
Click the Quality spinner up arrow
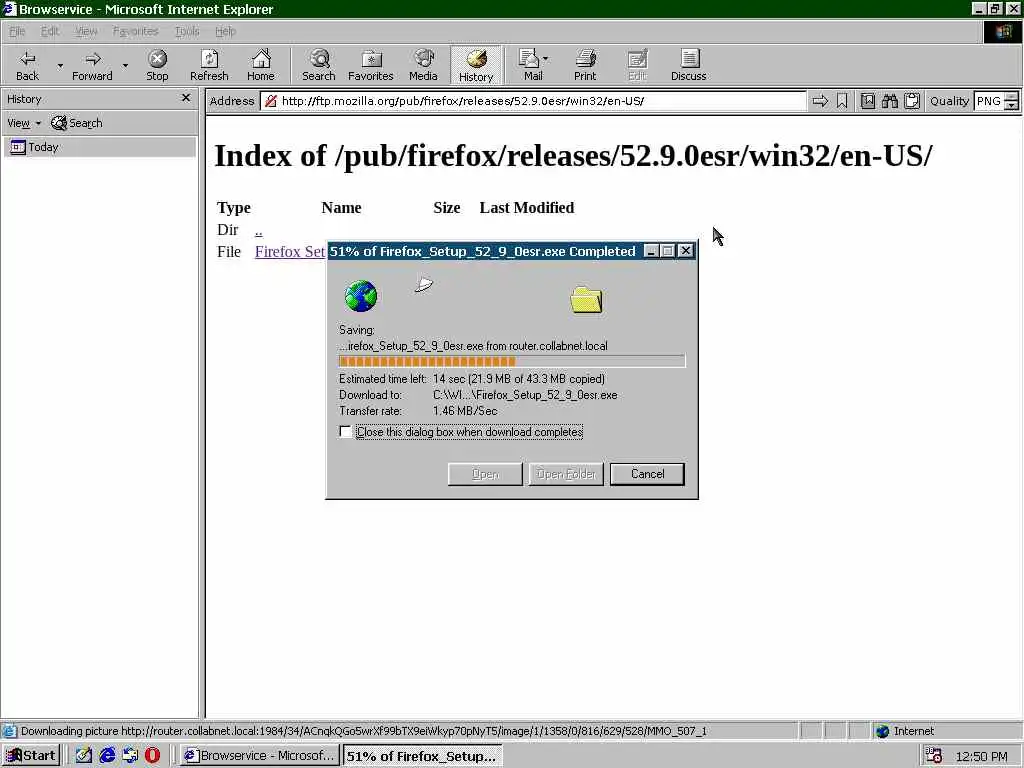(1011, 97)
